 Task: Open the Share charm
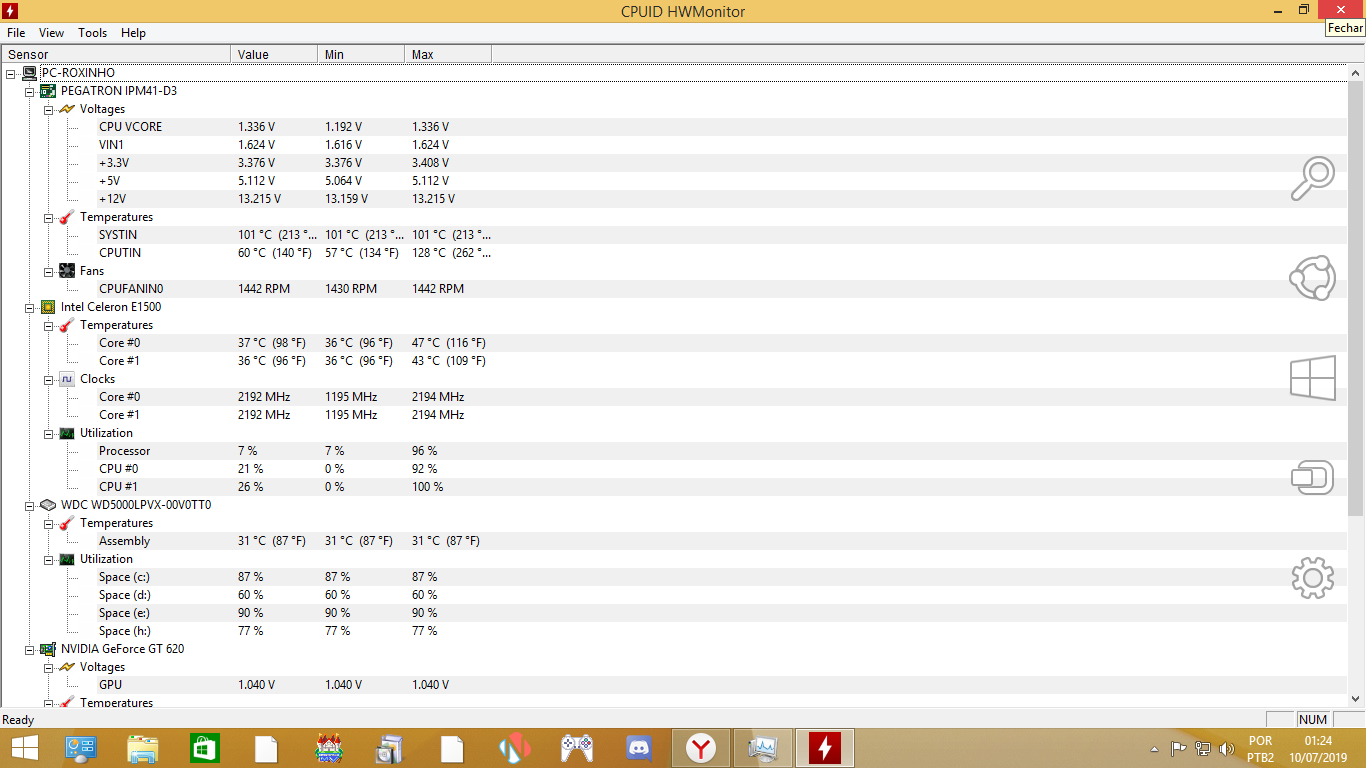pyautogui.click(x=1313, y=278)
